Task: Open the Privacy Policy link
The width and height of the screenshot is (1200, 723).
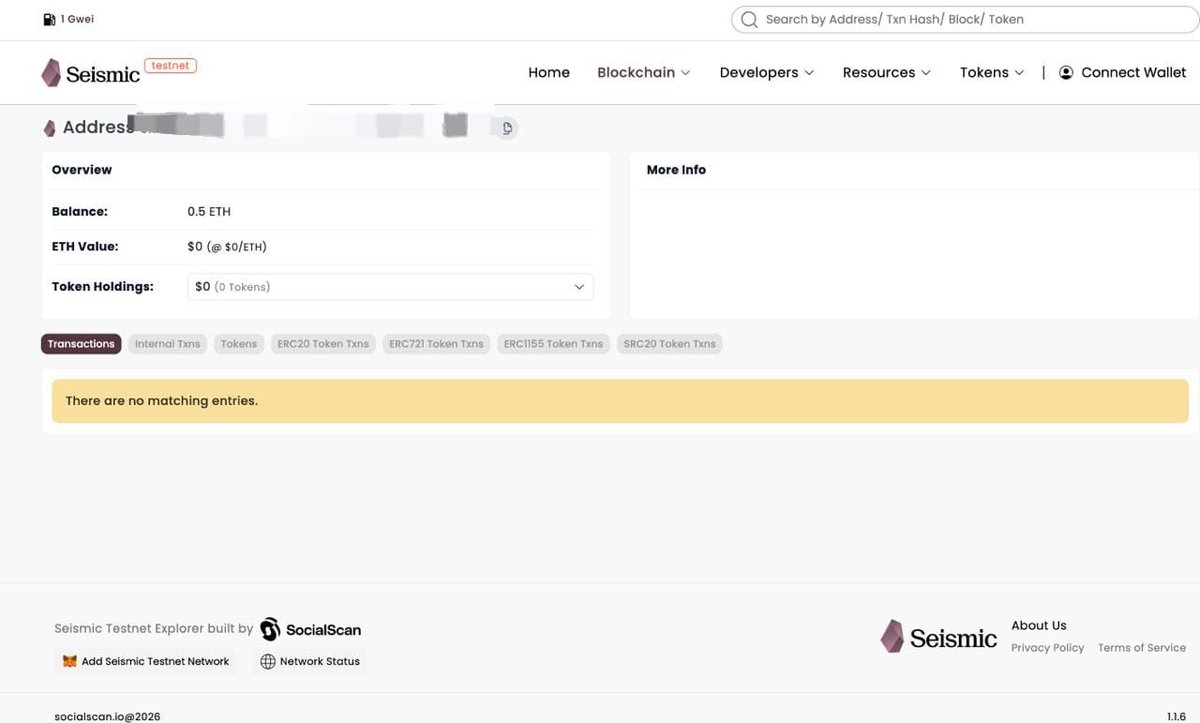Action: click(1047, 647)
